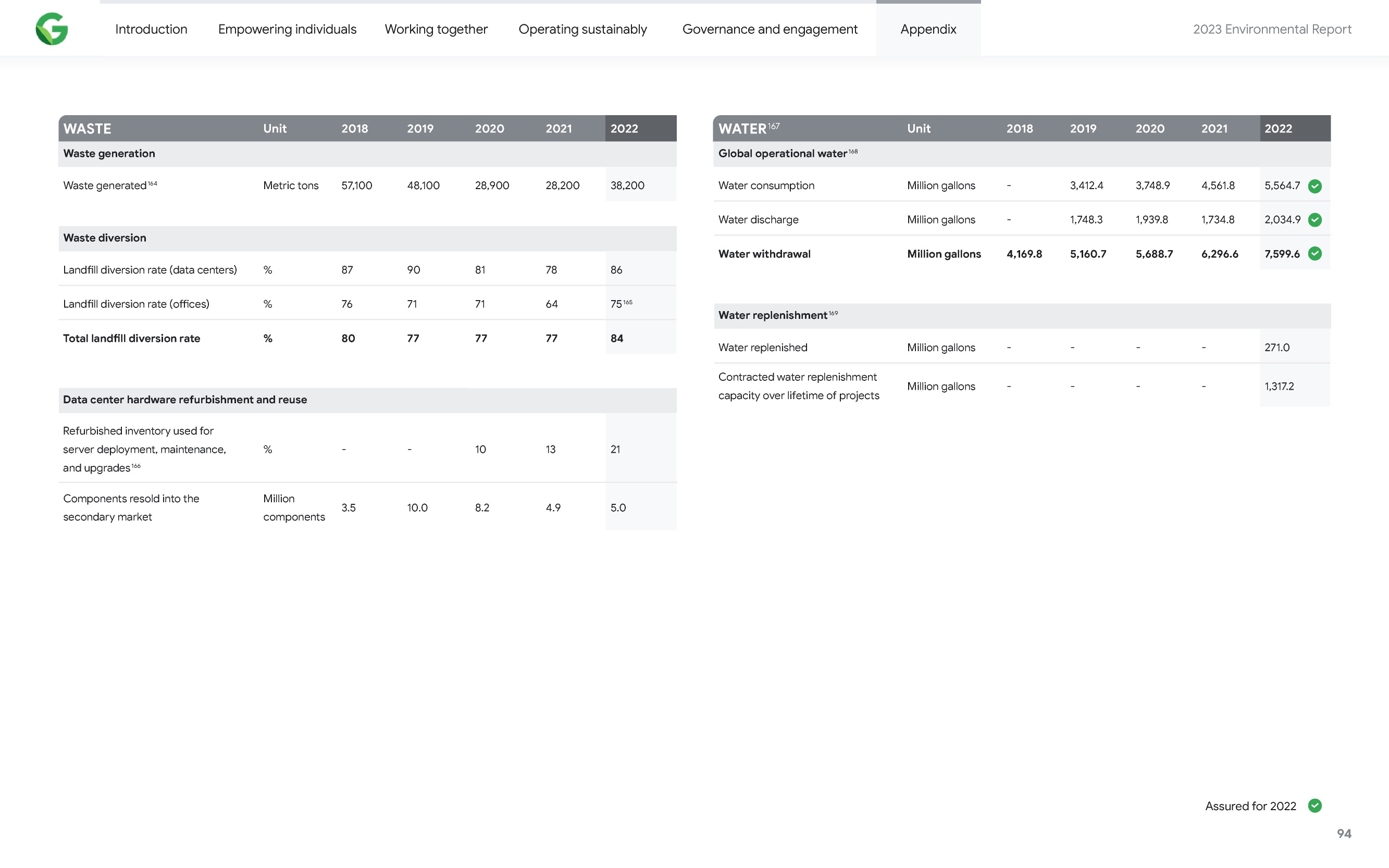The height and width of the screenshot is (868, 1389).
Task: Click the green G leaf logo
Action: 52,29
